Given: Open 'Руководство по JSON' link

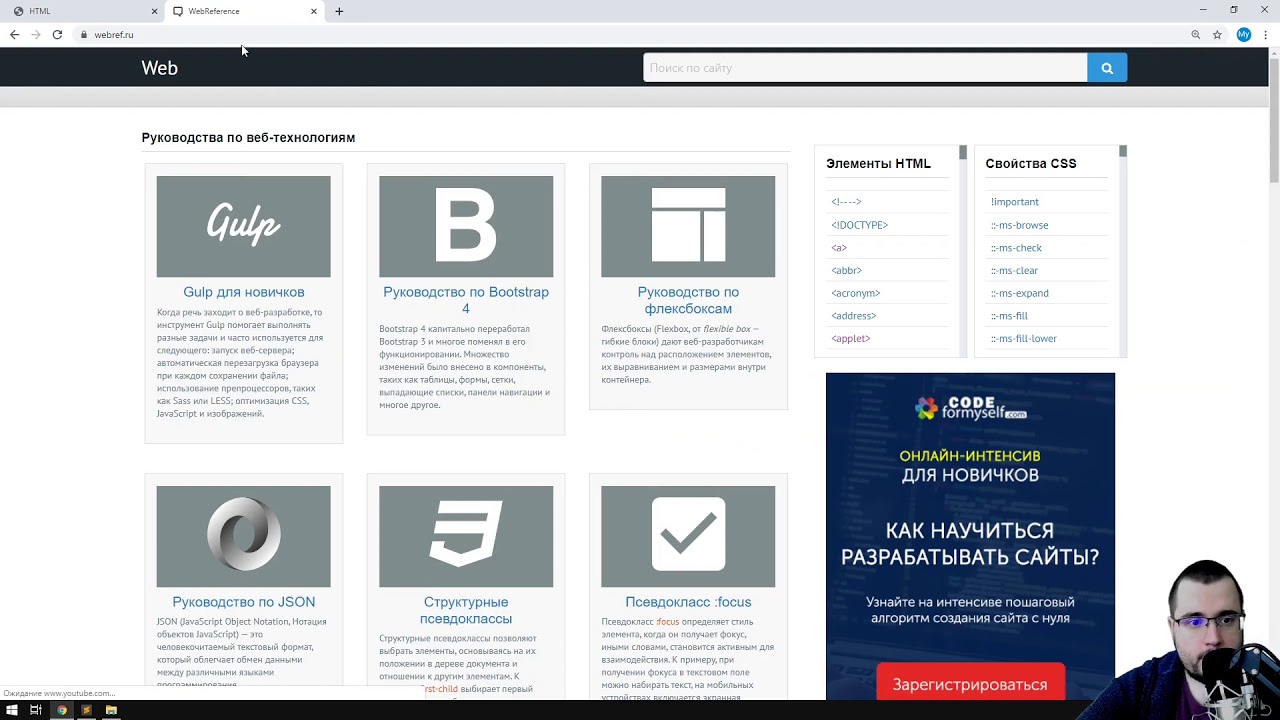Looking at the screenshot, I should point(244,602).
